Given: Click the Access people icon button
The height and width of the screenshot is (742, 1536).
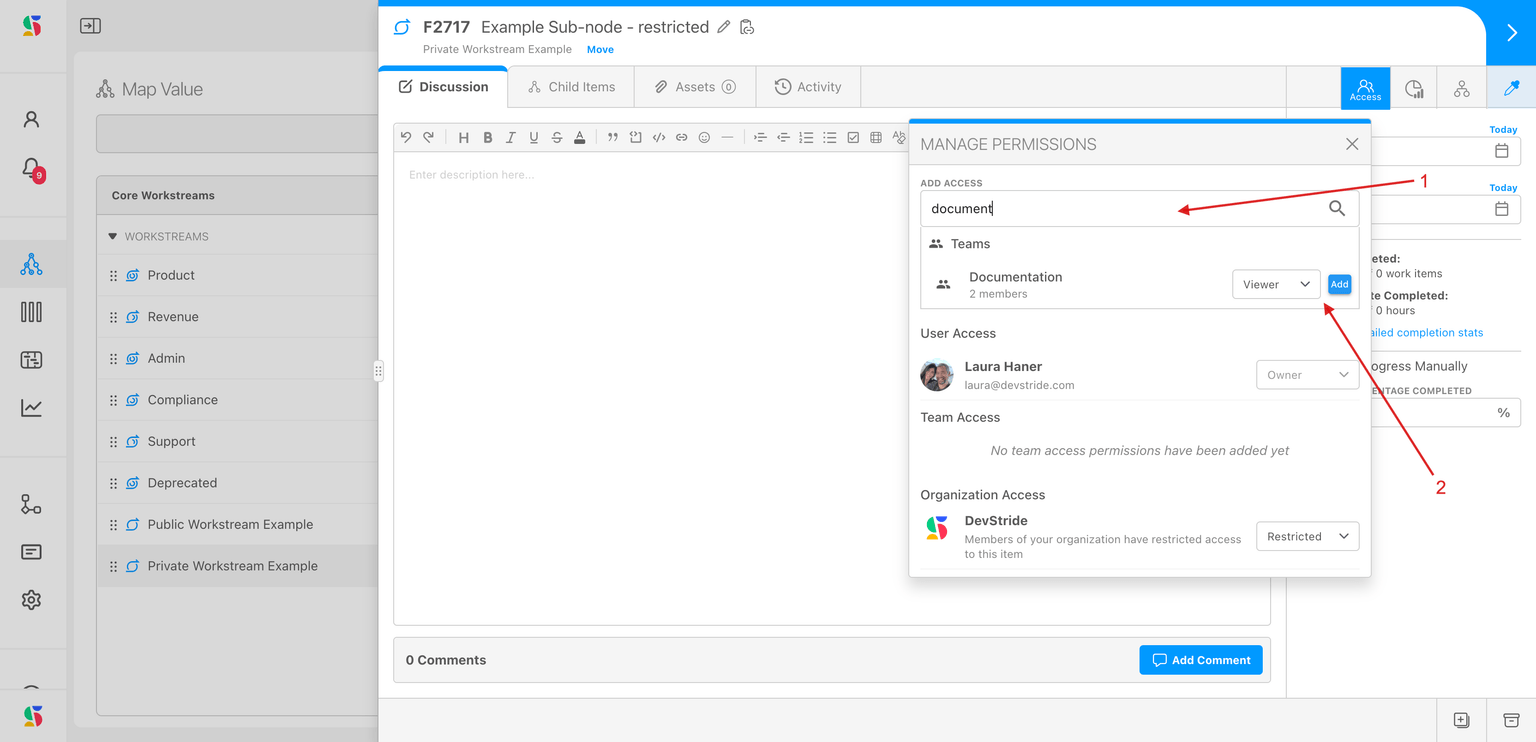Looking at the screenshot, I should [1365, 89].
